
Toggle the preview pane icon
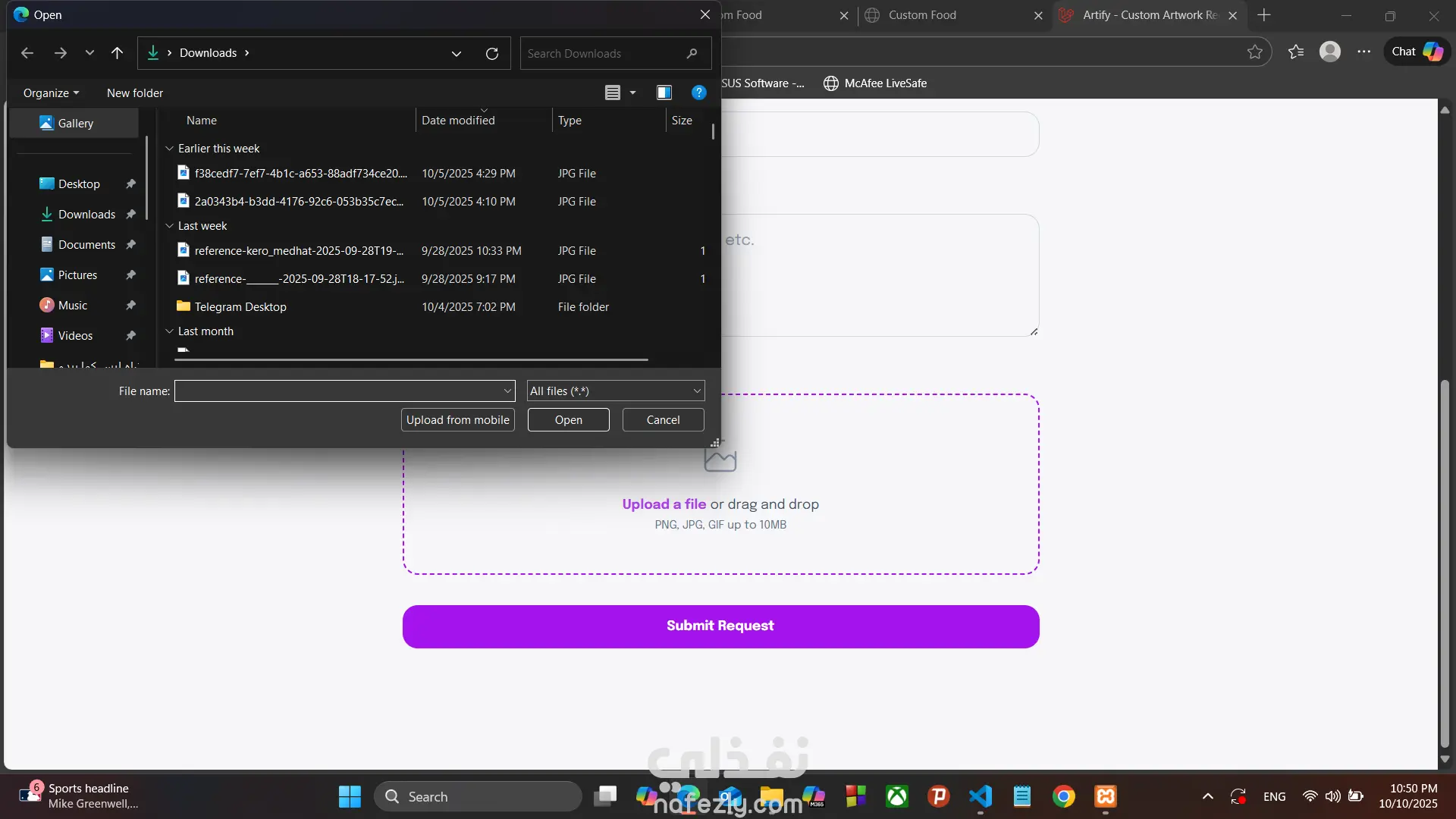click(664, 93)
